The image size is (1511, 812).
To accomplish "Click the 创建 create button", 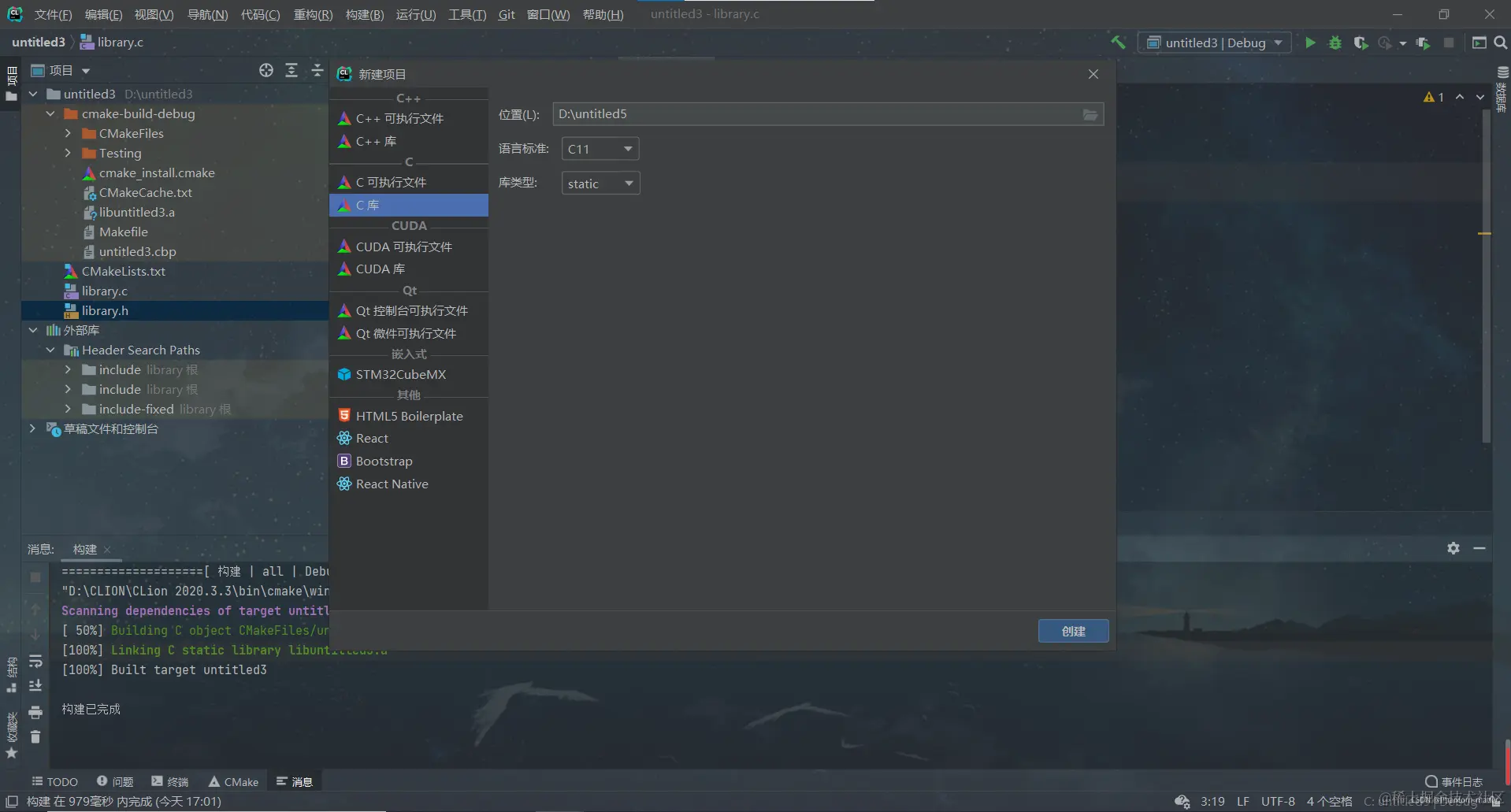I will click(x=1073, y=631).
